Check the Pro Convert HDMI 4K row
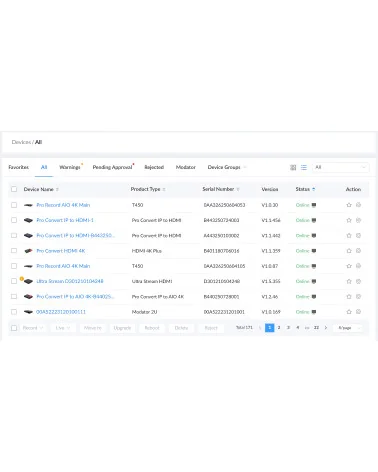Viewport: 378px width, 472px height. pos(14,251)
